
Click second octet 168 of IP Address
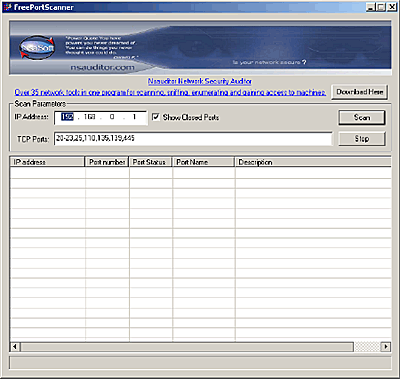pyautogui.click(x=89, y=117)
